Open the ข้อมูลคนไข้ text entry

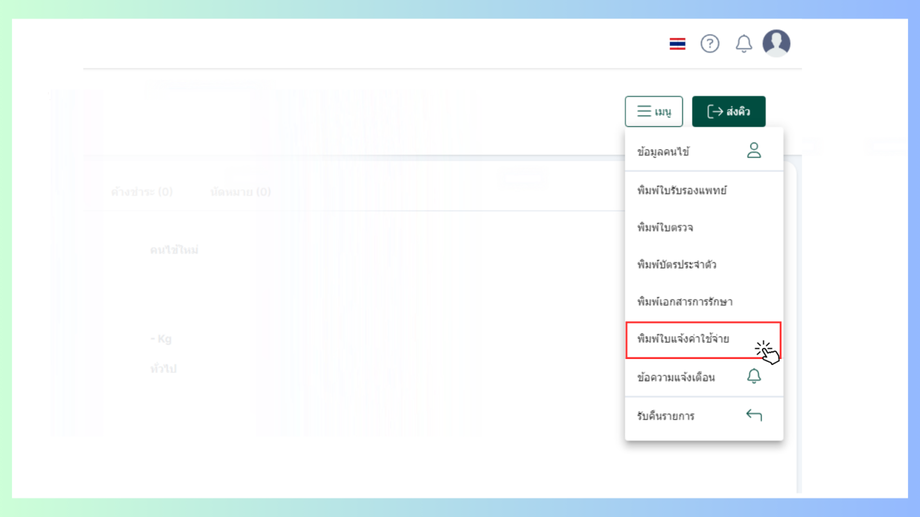(x=663, y=152)
